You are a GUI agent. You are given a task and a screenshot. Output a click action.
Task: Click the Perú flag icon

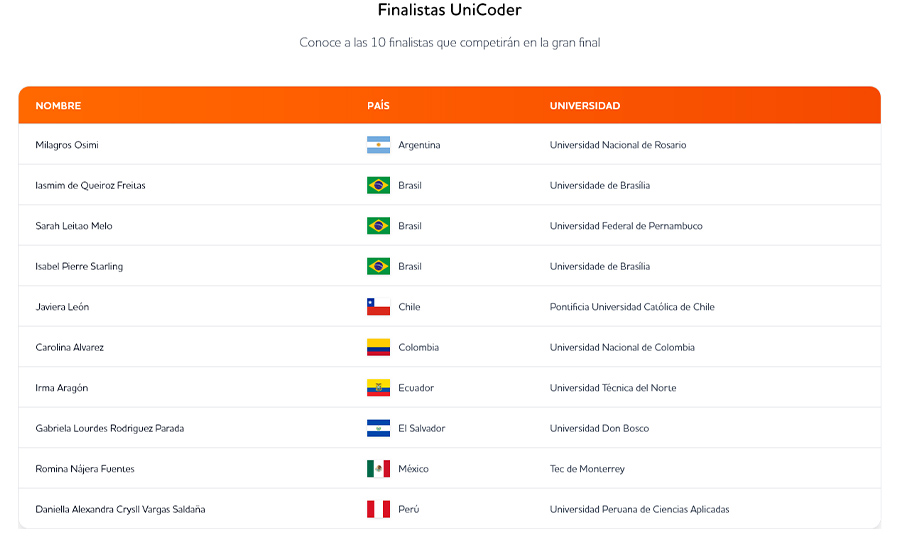click(x=378, y=509)
